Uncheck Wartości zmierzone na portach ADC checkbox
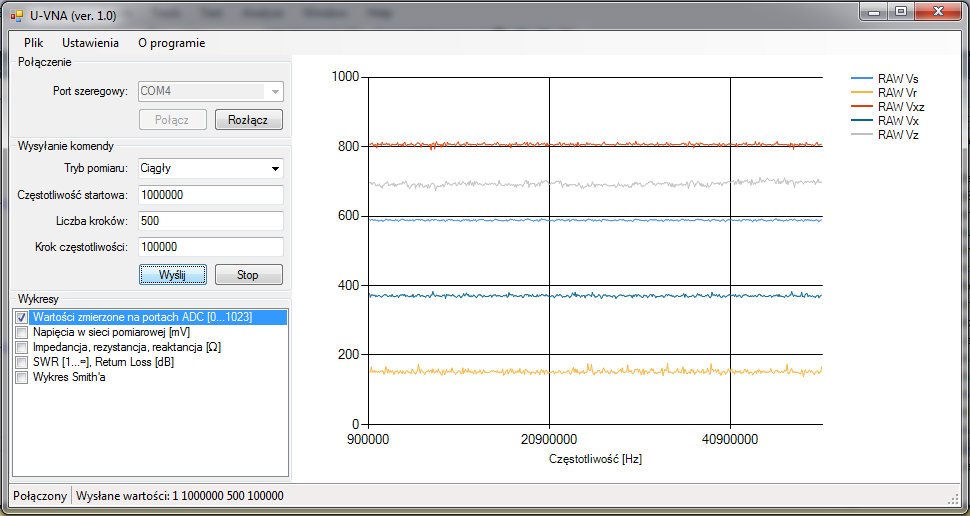The height and width of the screenshot is (516, 970). 22,317
